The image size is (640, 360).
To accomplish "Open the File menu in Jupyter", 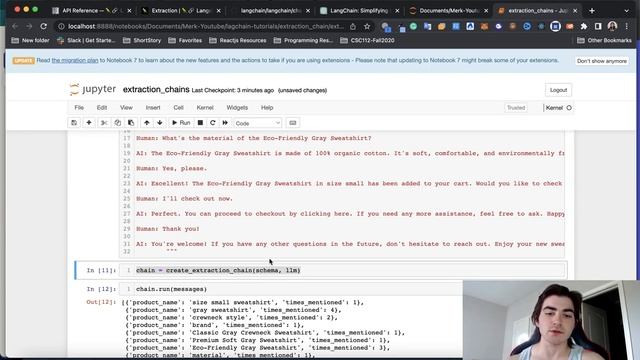I will (79, 108).
